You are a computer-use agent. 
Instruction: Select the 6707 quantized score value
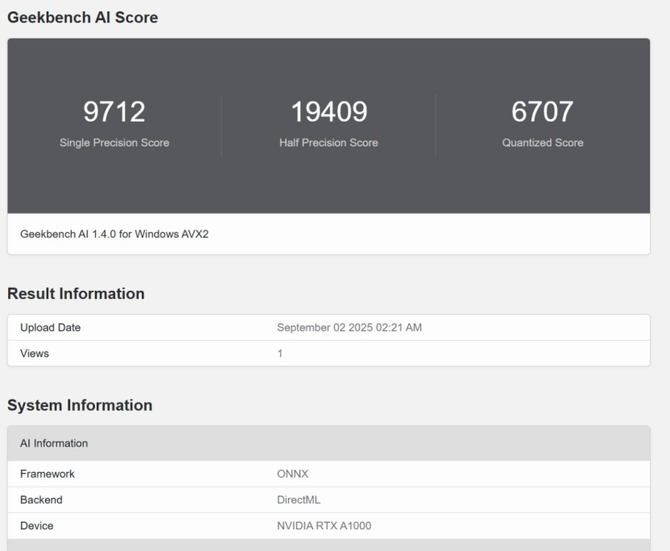click(542, 111)
